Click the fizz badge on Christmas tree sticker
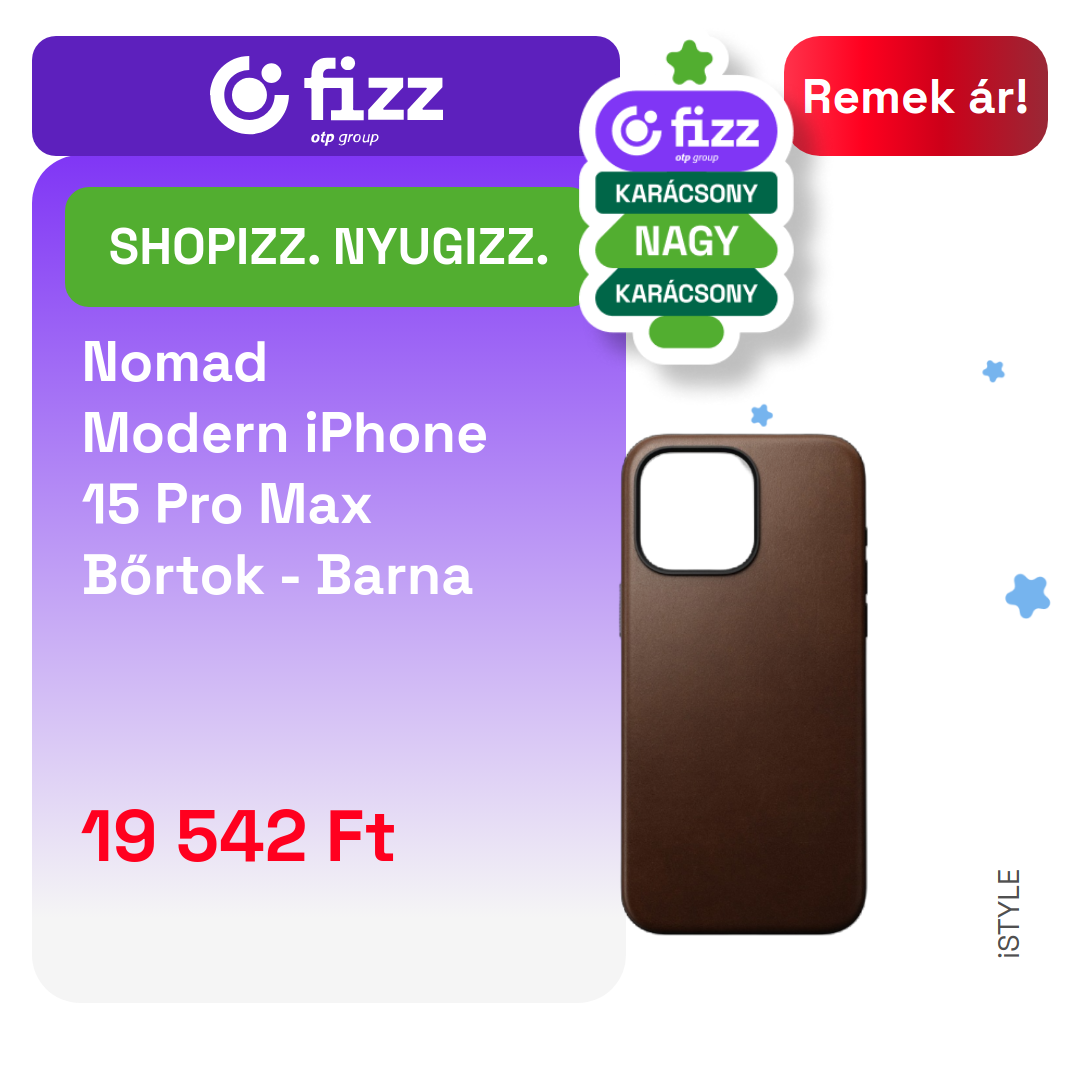The width and height of the screenshot is (1080, 1080). point(686,131)
